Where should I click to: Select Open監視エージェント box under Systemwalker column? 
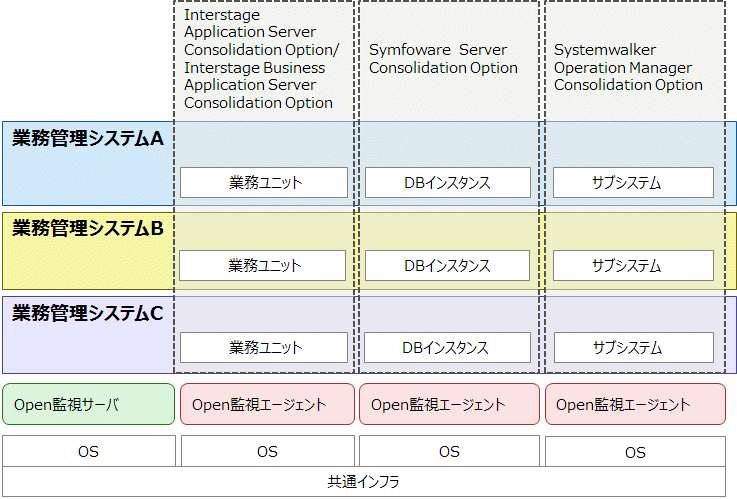point(635,404)
